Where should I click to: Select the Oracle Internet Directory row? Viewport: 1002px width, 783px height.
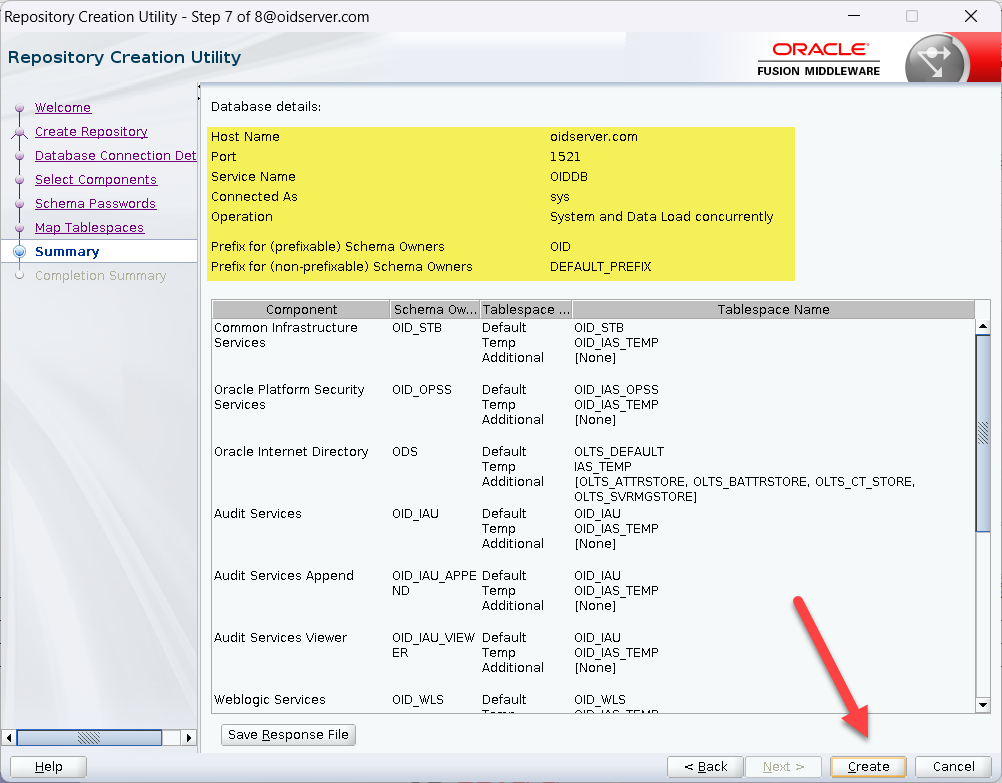(291, 452)
